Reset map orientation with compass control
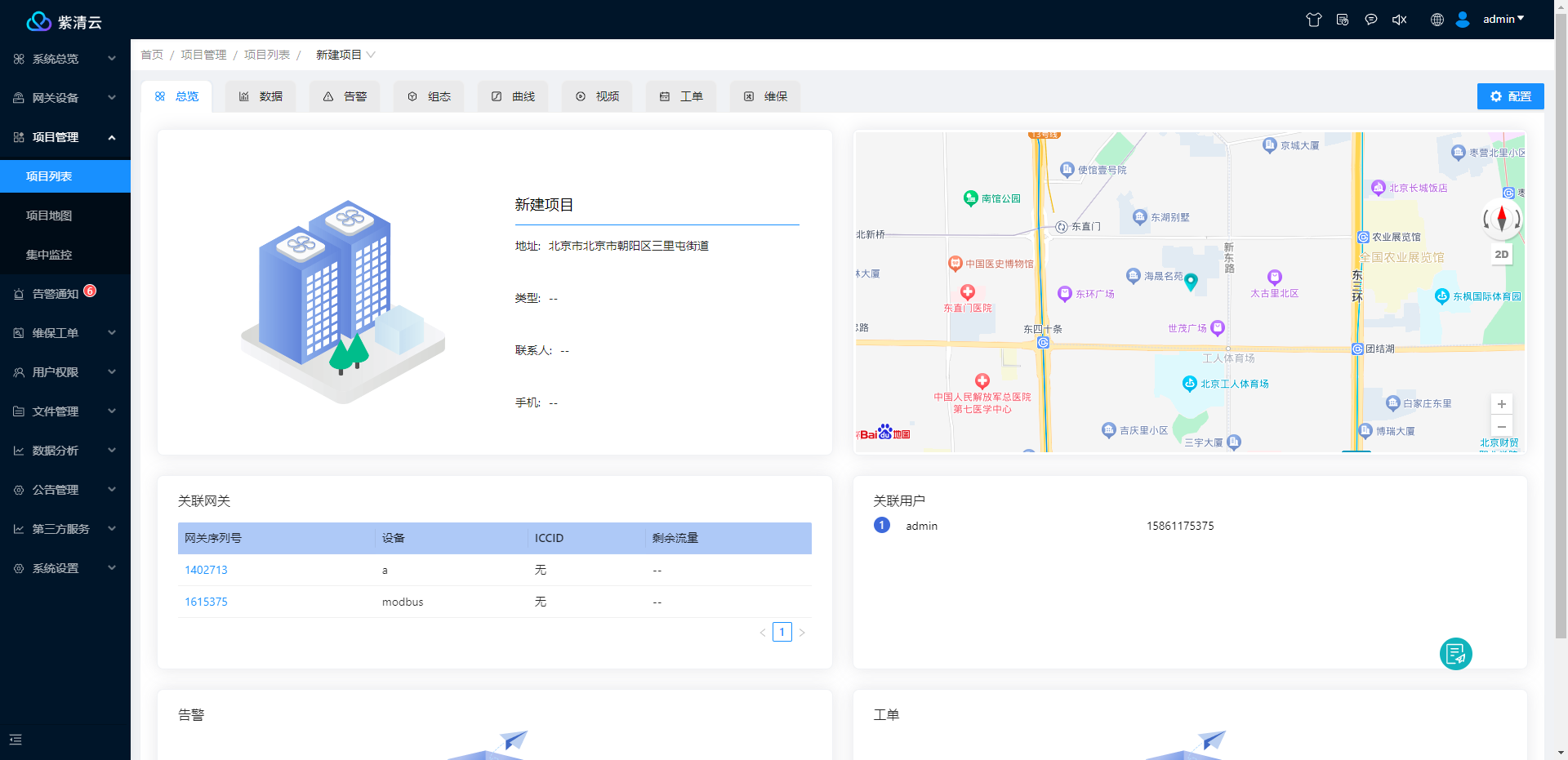 click(1501, 219)
